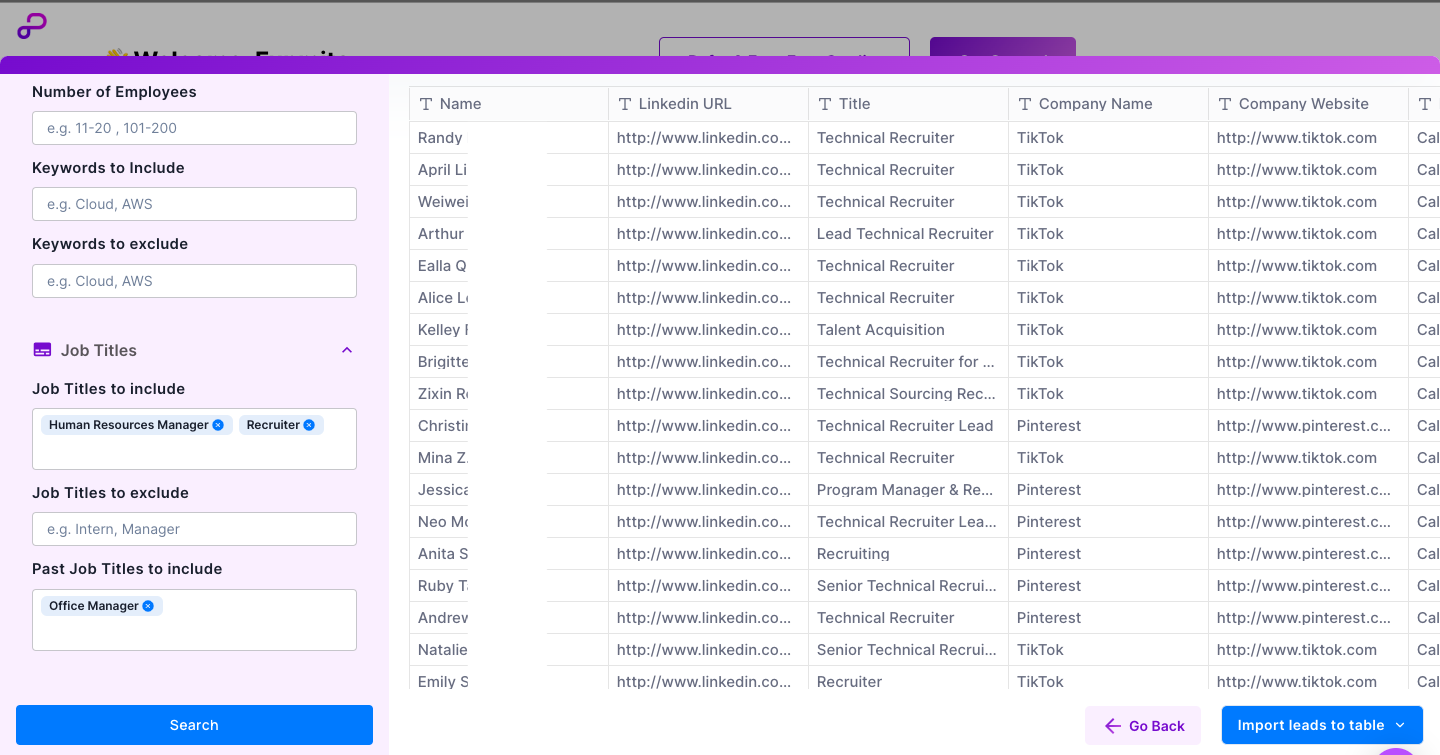Screen dimensions: 1440x755
Task: Click the text type icon beside Company Website
Action: [1225, 104]
